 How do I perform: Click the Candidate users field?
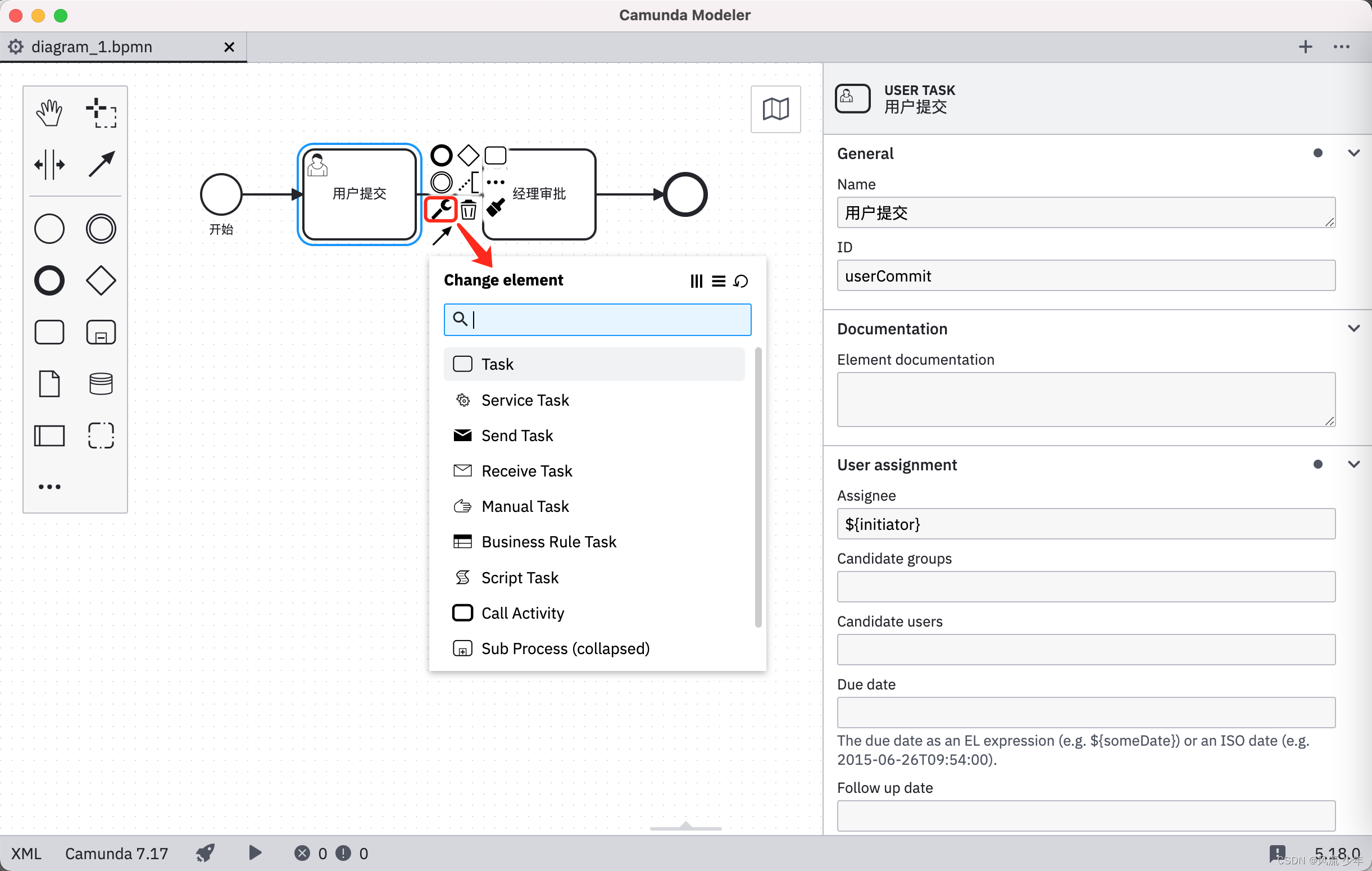pyautogui.click(x=1085, y=649)
